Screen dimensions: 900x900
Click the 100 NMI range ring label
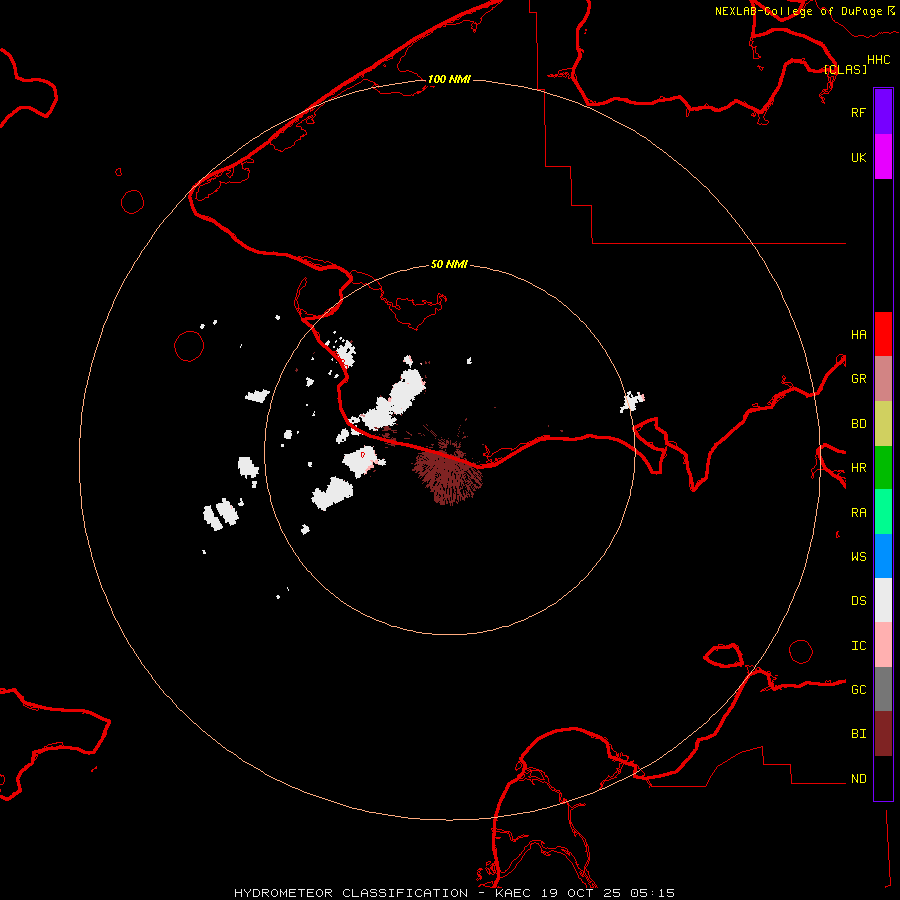[449, 79]
